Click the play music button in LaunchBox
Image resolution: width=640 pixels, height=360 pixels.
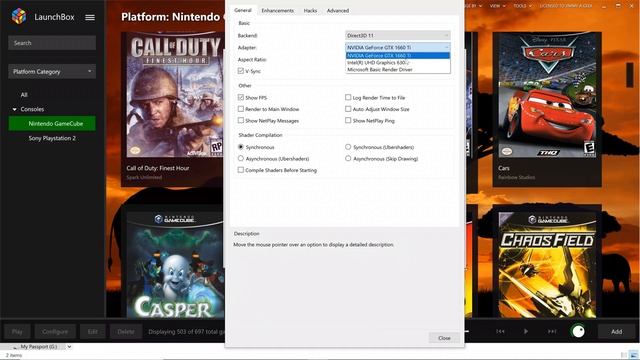526,331
